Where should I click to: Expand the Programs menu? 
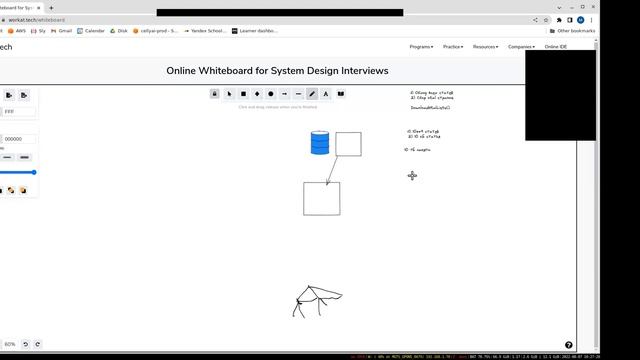(x=421, y=47)
